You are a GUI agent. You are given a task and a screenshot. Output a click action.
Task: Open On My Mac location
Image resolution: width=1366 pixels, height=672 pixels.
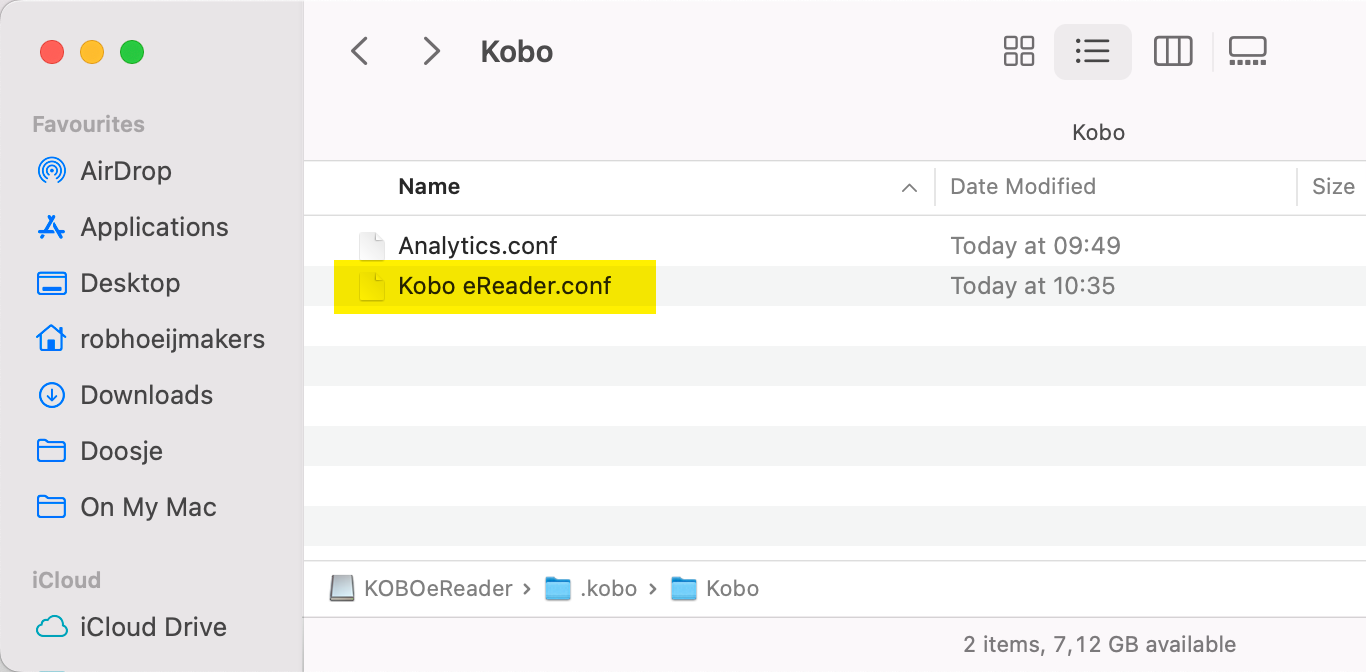click(x=148, y=507)
